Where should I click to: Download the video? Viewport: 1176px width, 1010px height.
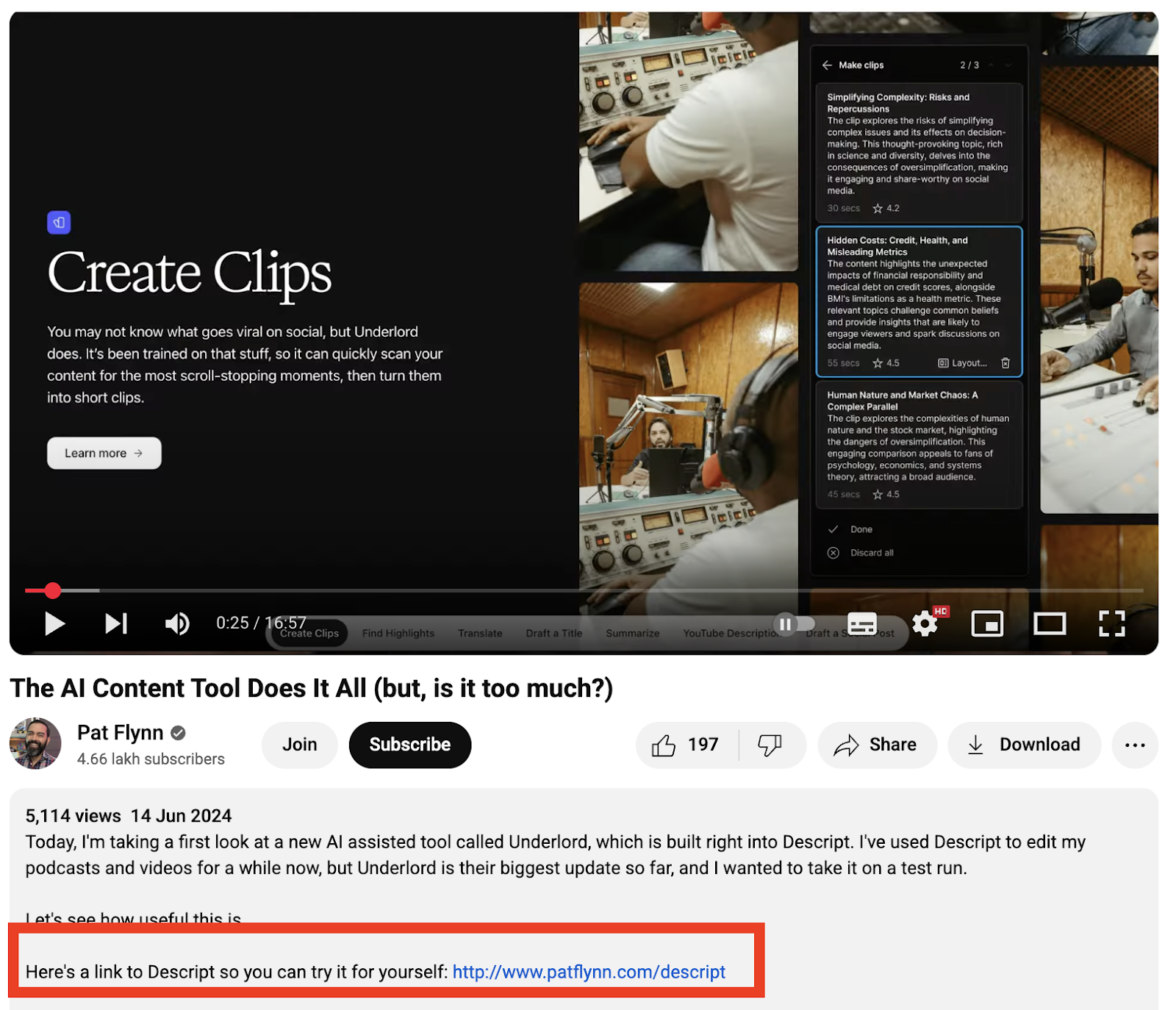click(1024, 745)
